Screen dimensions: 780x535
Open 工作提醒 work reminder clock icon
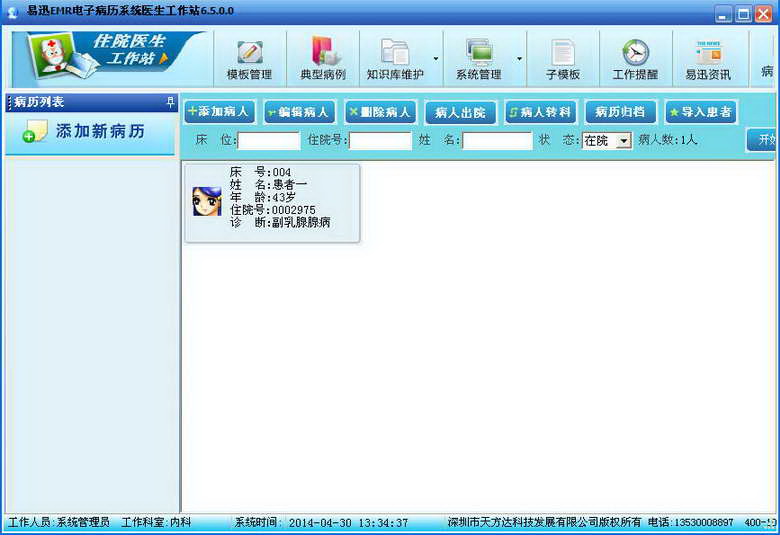pyautogui.click(x=635, y=58)
